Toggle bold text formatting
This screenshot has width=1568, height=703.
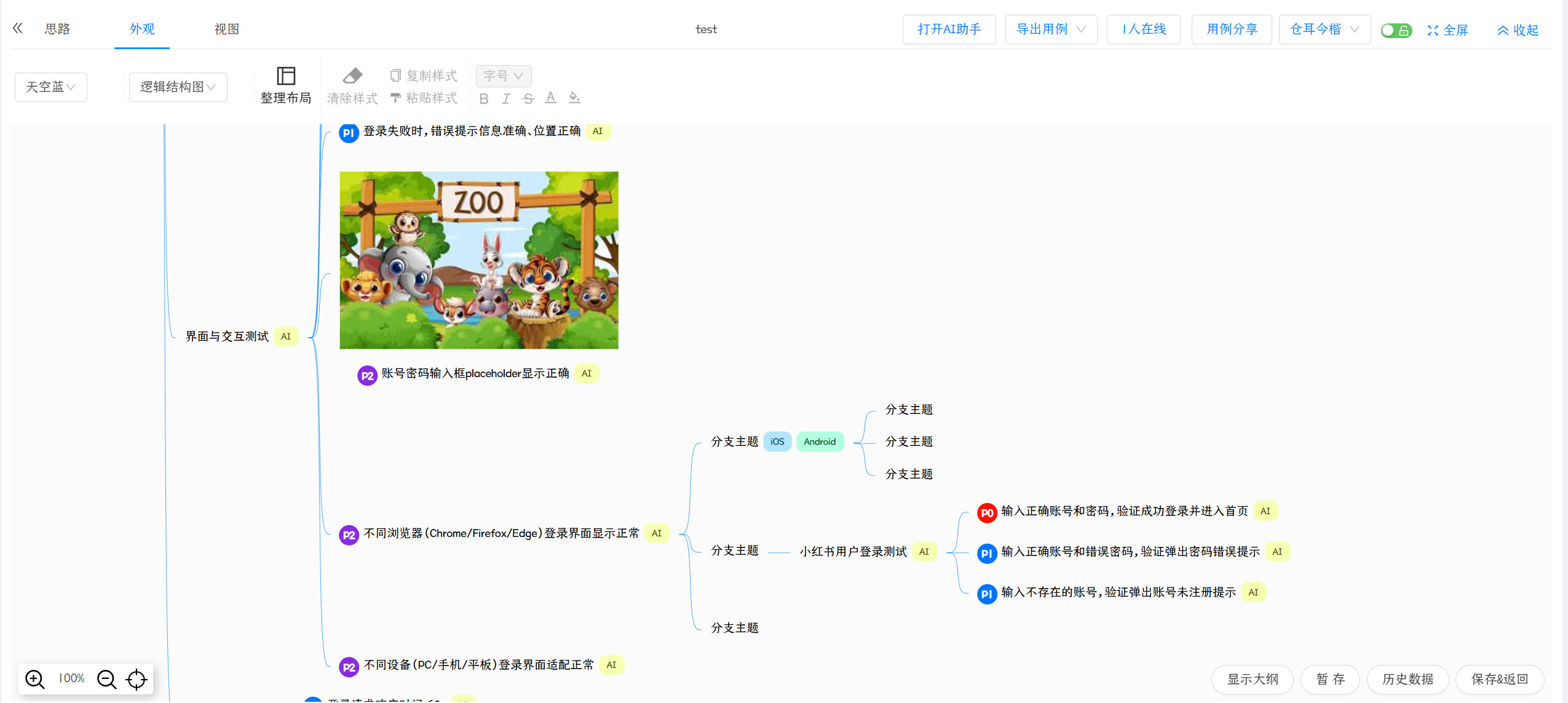pyautogui.click(x=484, y=99)
